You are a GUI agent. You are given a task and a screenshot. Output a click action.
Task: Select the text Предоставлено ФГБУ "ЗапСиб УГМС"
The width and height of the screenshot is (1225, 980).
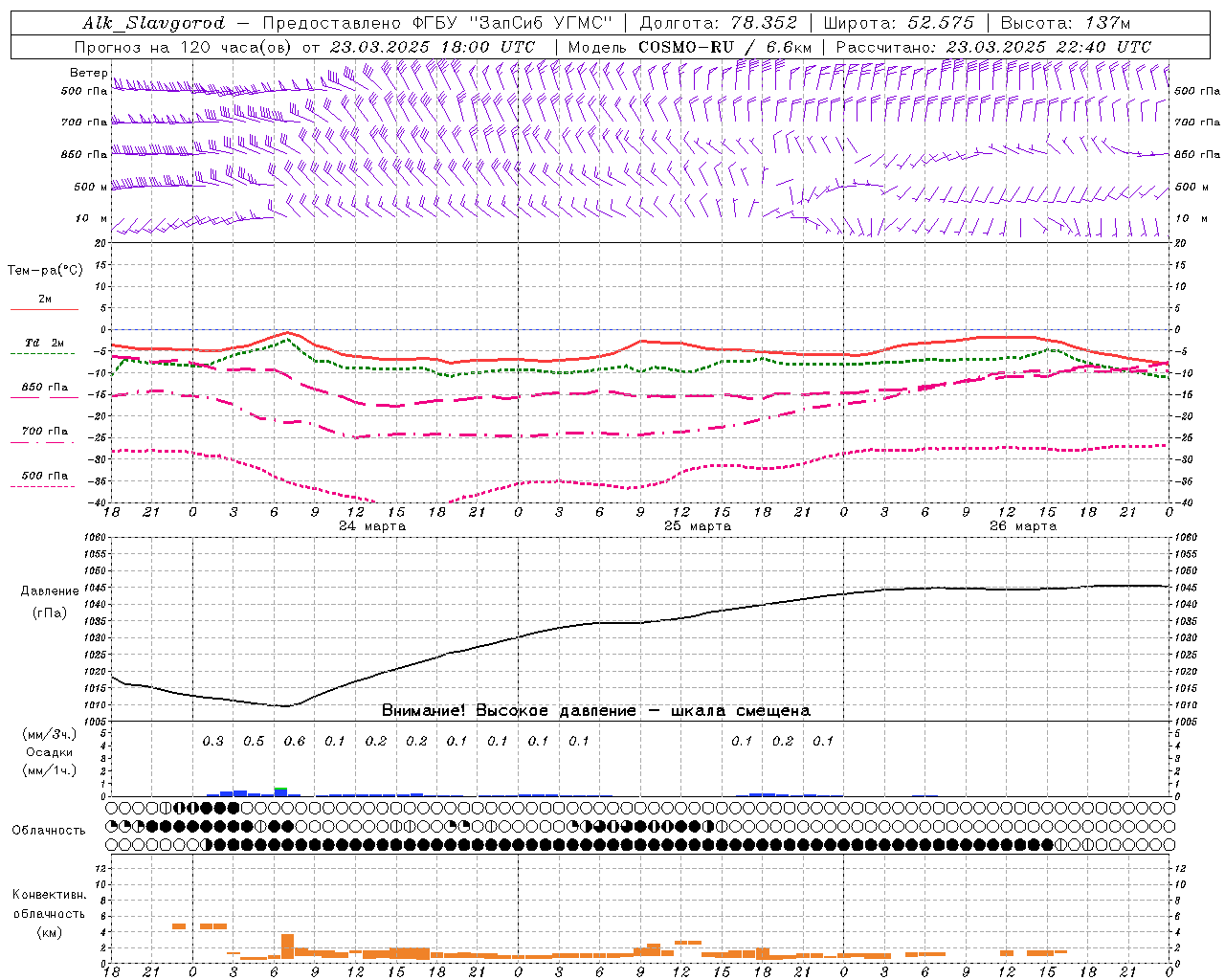click(x=437, y=23)
